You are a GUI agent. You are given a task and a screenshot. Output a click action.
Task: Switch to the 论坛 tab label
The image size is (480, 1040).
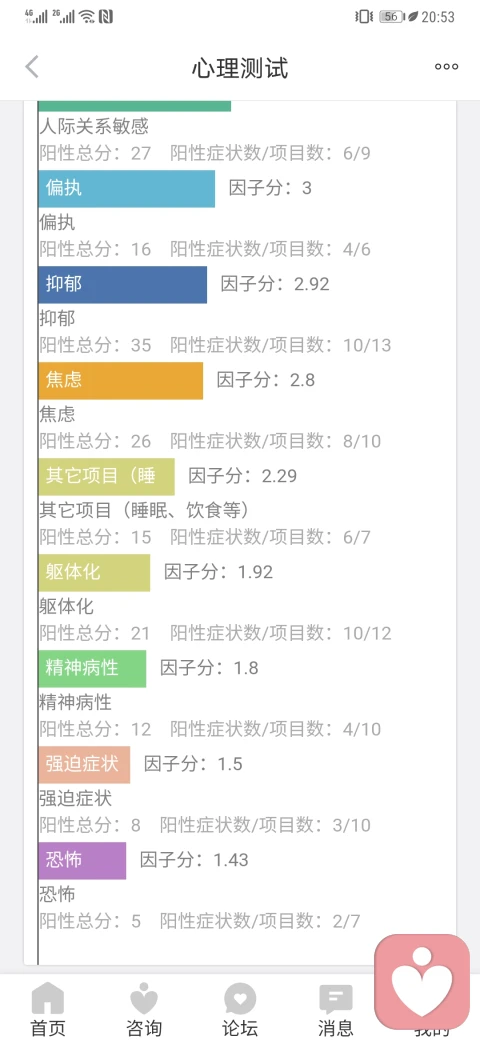click(240, 1027)
